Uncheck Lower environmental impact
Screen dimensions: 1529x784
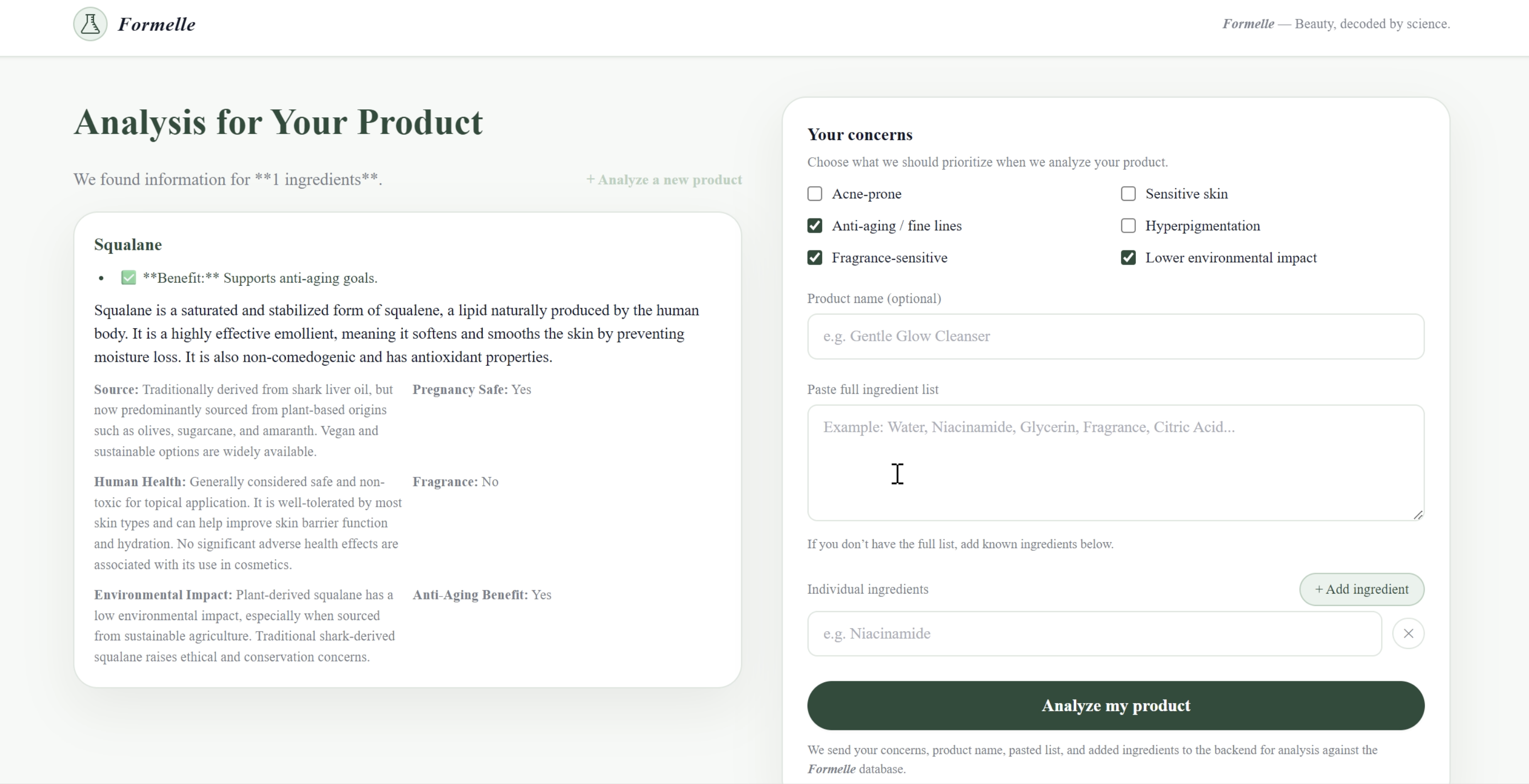pos(1128,257)
